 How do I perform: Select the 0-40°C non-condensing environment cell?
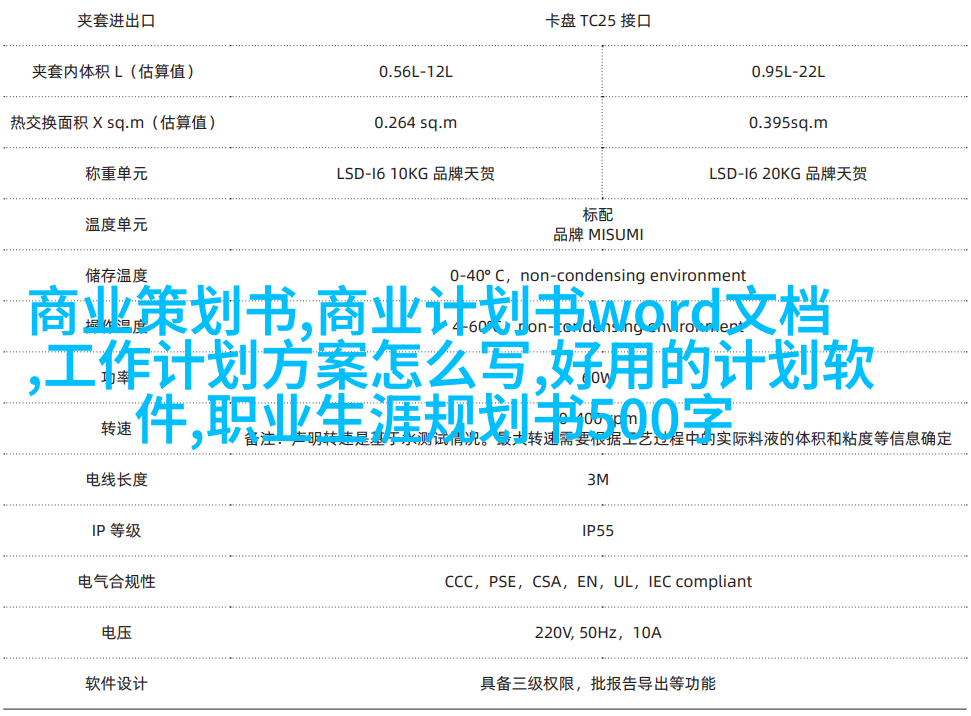tap(598, 275)
